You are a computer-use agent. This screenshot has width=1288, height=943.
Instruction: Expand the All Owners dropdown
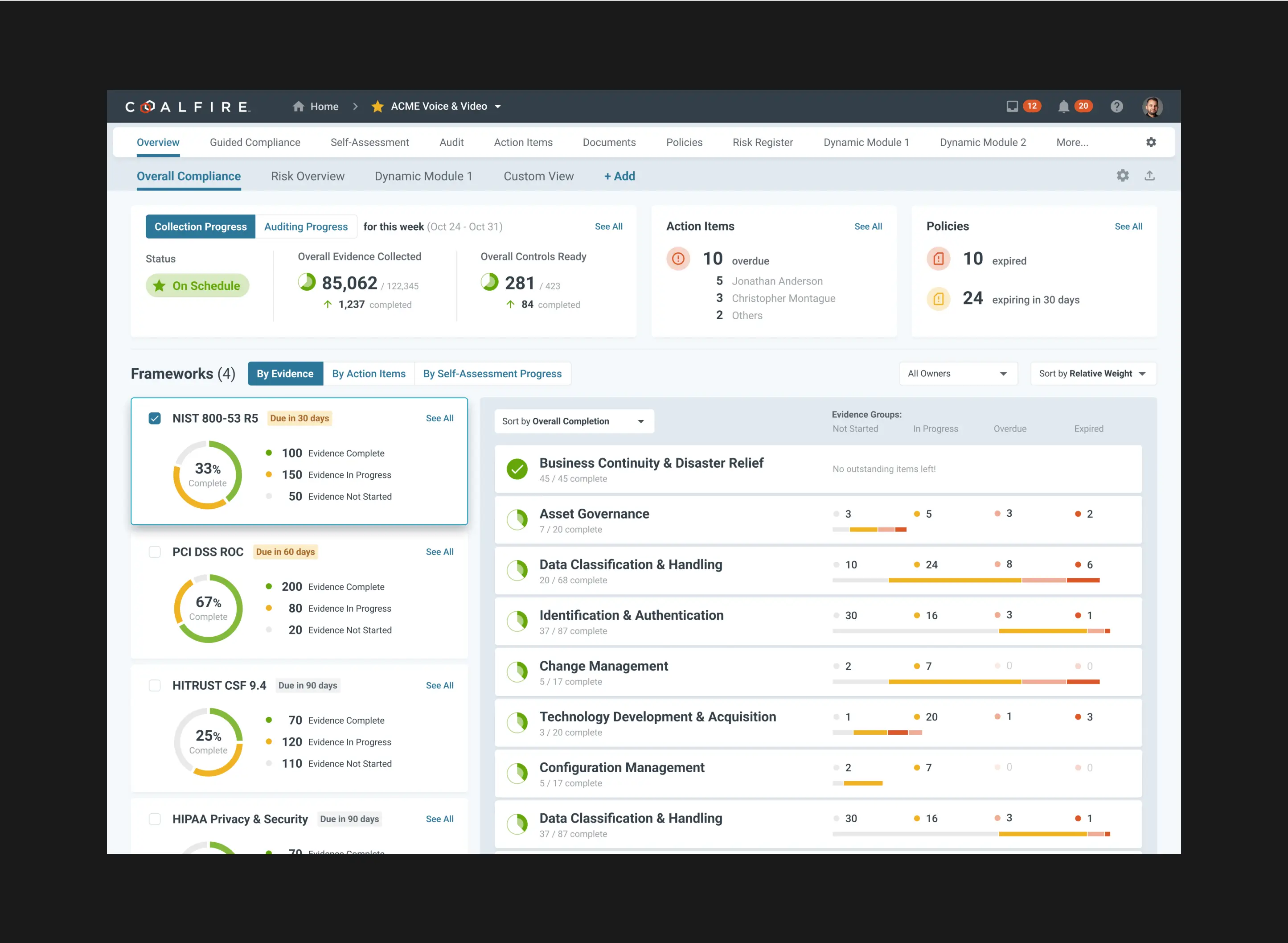point(958,373)
